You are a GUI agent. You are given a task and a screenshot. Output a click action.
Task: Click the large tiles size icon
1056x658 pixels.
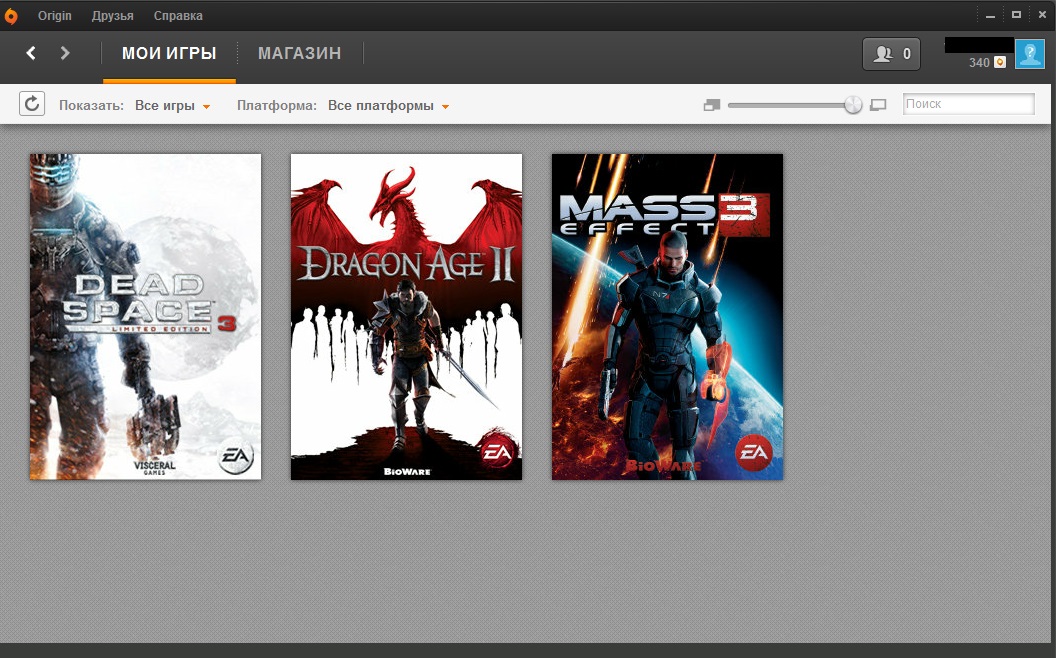pyautogui.click(x=878, y=105)
